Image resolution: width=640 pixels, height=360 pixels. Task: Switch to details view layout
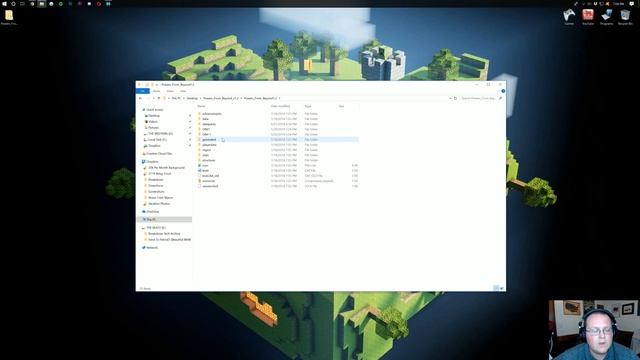[x=496, y=288]
